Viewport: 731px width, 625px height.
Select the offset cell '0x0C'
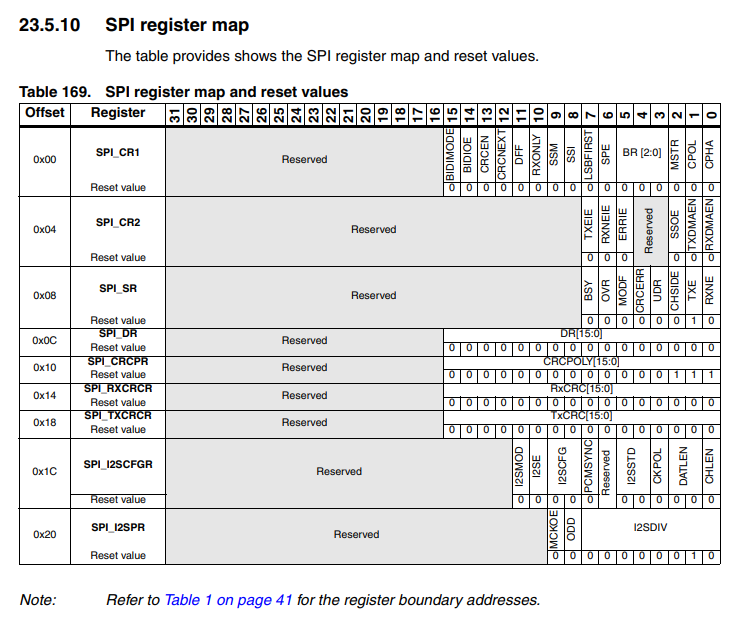[45, 340]
